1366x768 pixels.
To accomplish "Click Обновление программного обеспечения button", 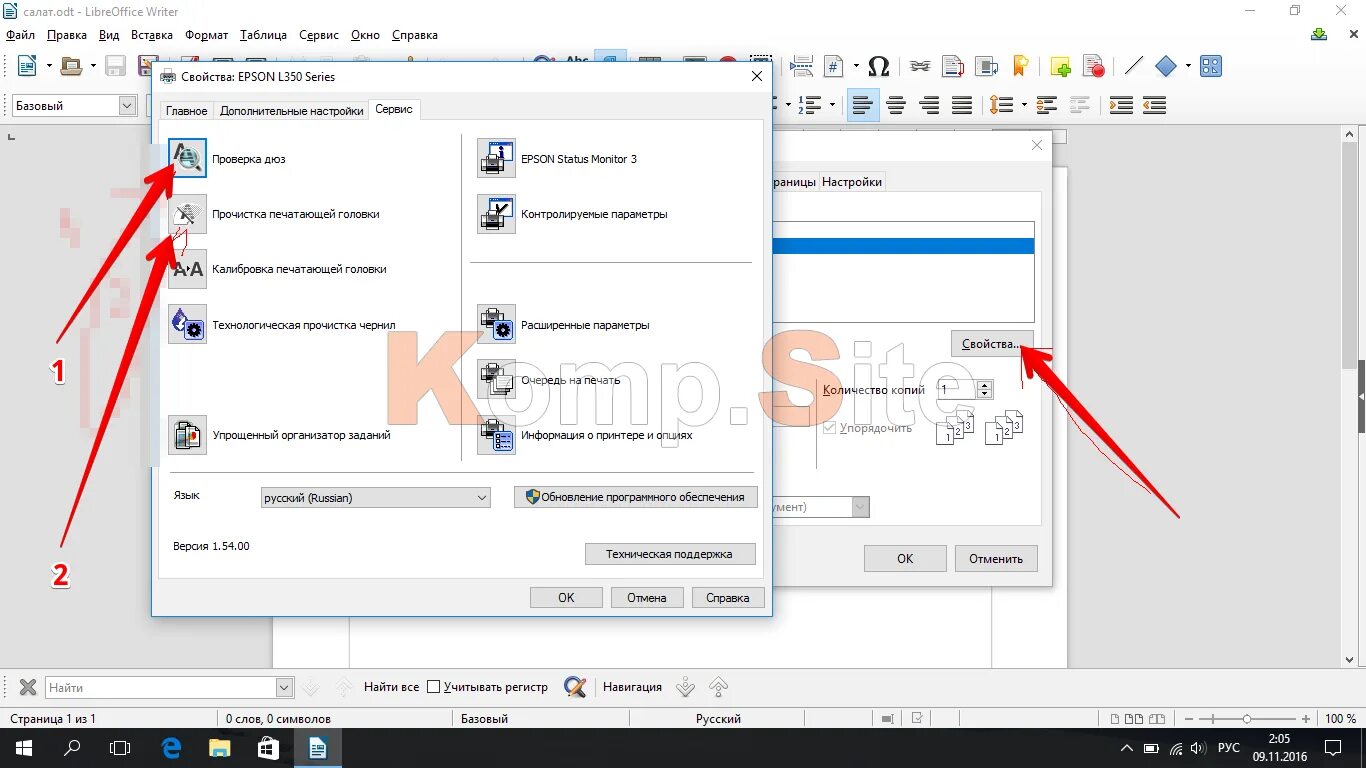I will click(x=636, y=497).
